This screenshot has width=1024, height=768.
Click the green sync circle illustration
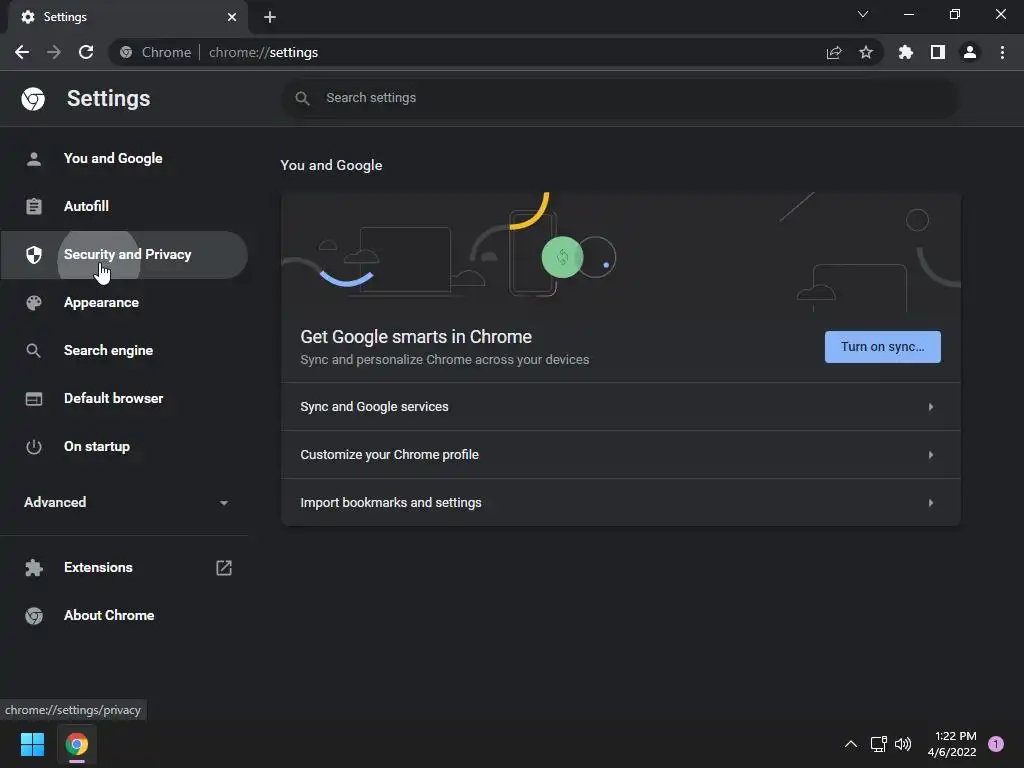click(x=562, y=257)
